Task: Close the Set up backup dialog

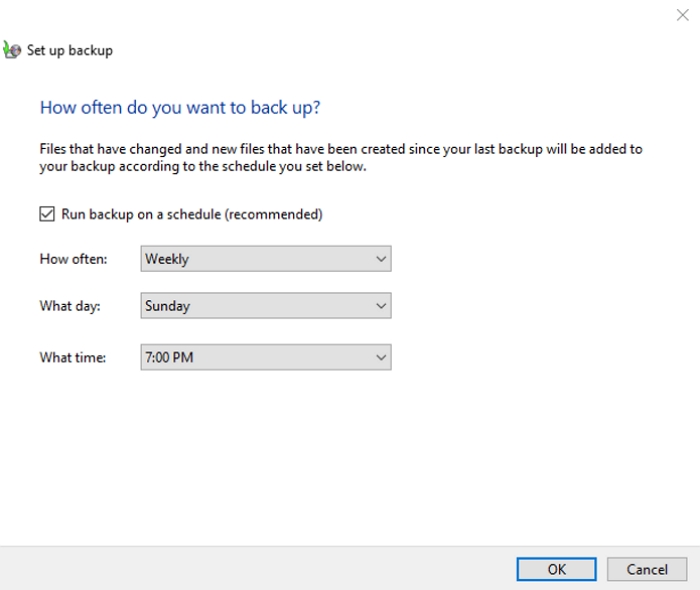Action: pos(683,15)
